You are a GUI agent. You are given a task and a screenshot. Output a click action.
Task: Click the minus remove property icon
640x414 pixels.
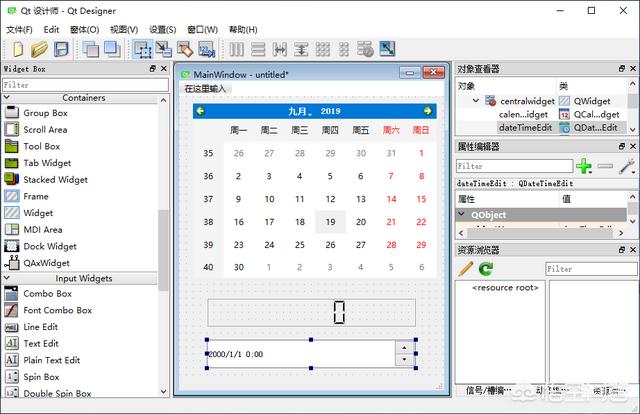(605, 166)
